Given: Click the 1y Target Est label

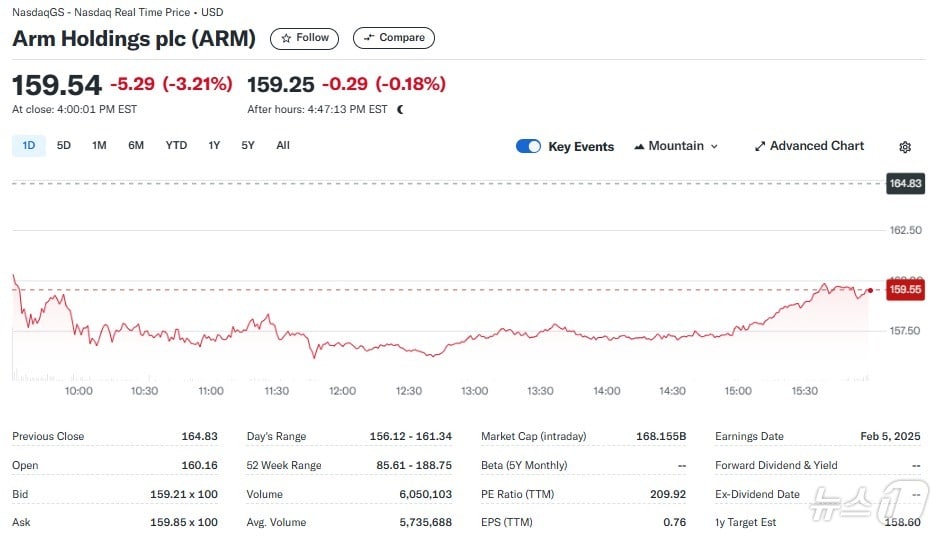Looking at the screenshot, I should [x=746, y=522].
